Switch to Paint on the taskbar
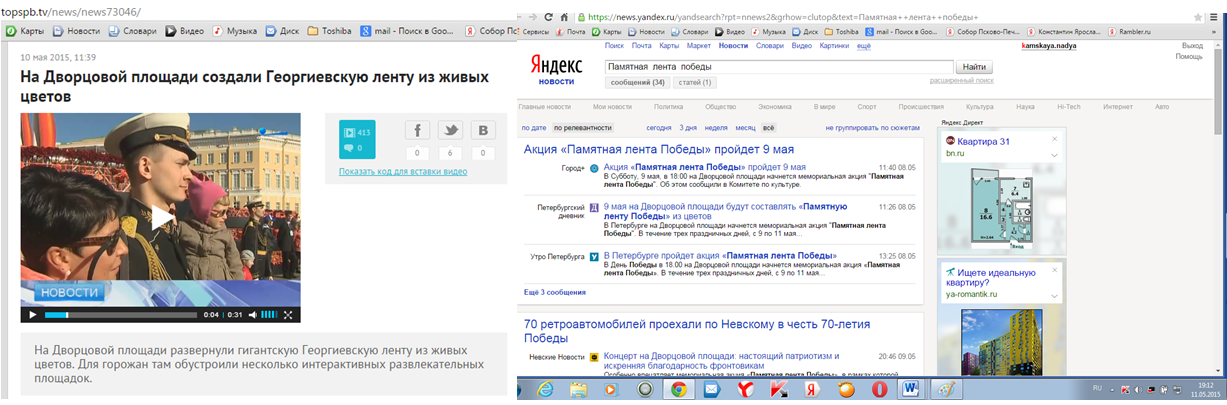Viewport: 1227px width, 405px height. 946,390
